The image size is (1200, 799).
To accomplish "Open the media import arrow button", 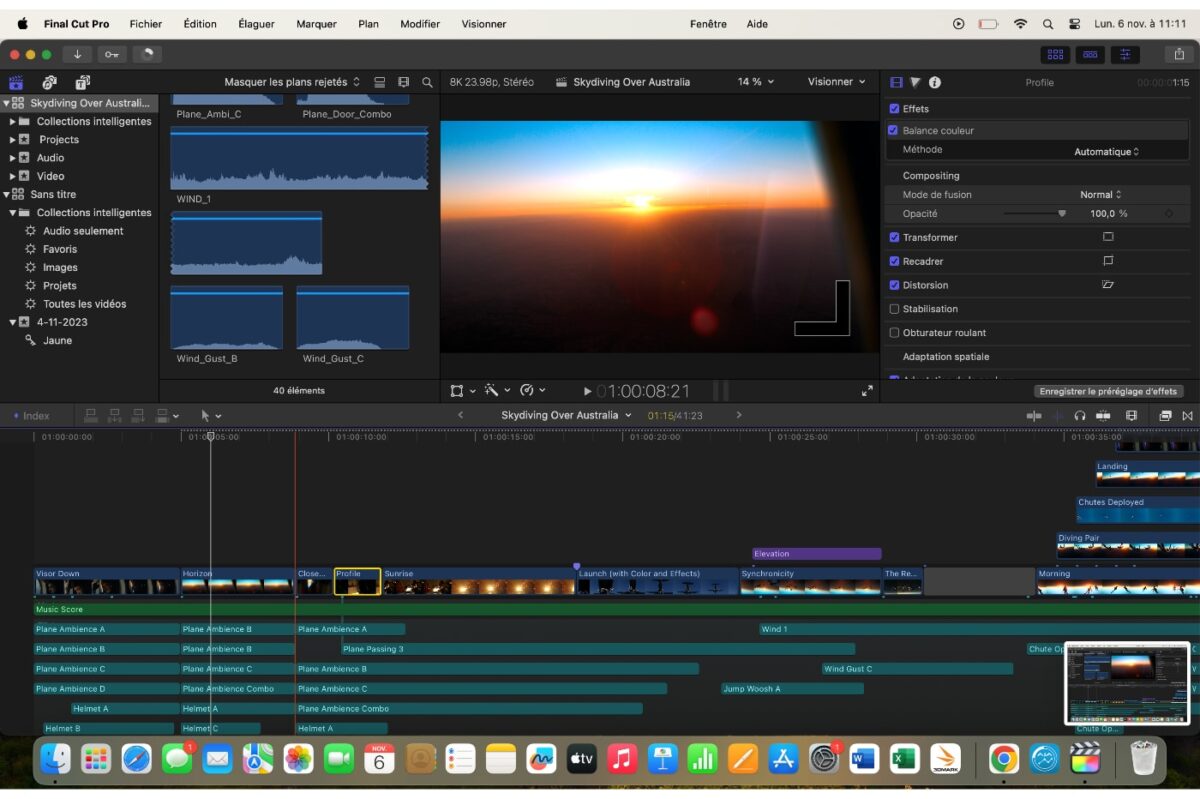I will coord(78,54).
